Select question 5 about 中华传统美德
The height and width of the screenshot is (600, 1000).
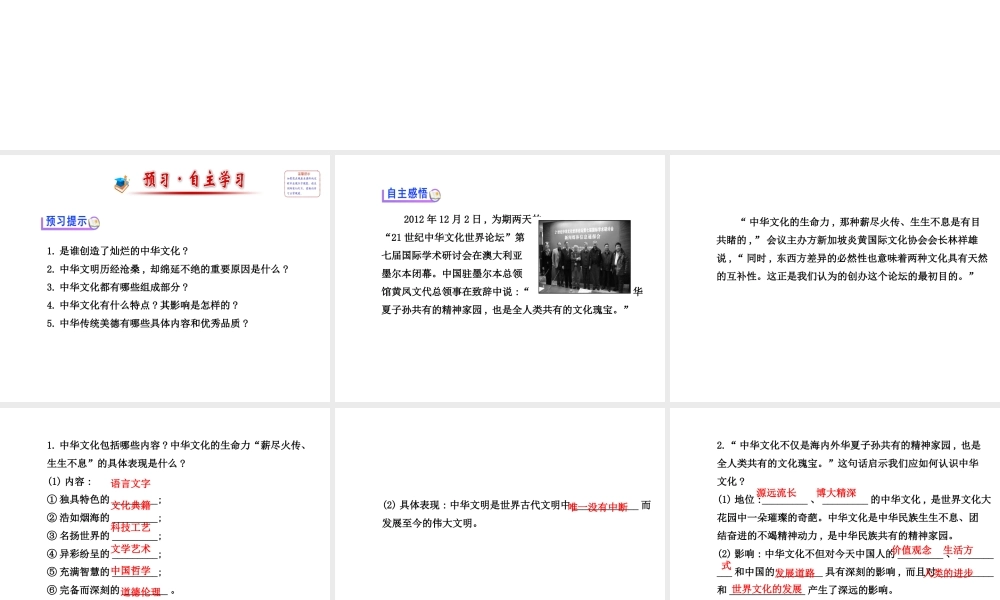(x=148, y=323)
